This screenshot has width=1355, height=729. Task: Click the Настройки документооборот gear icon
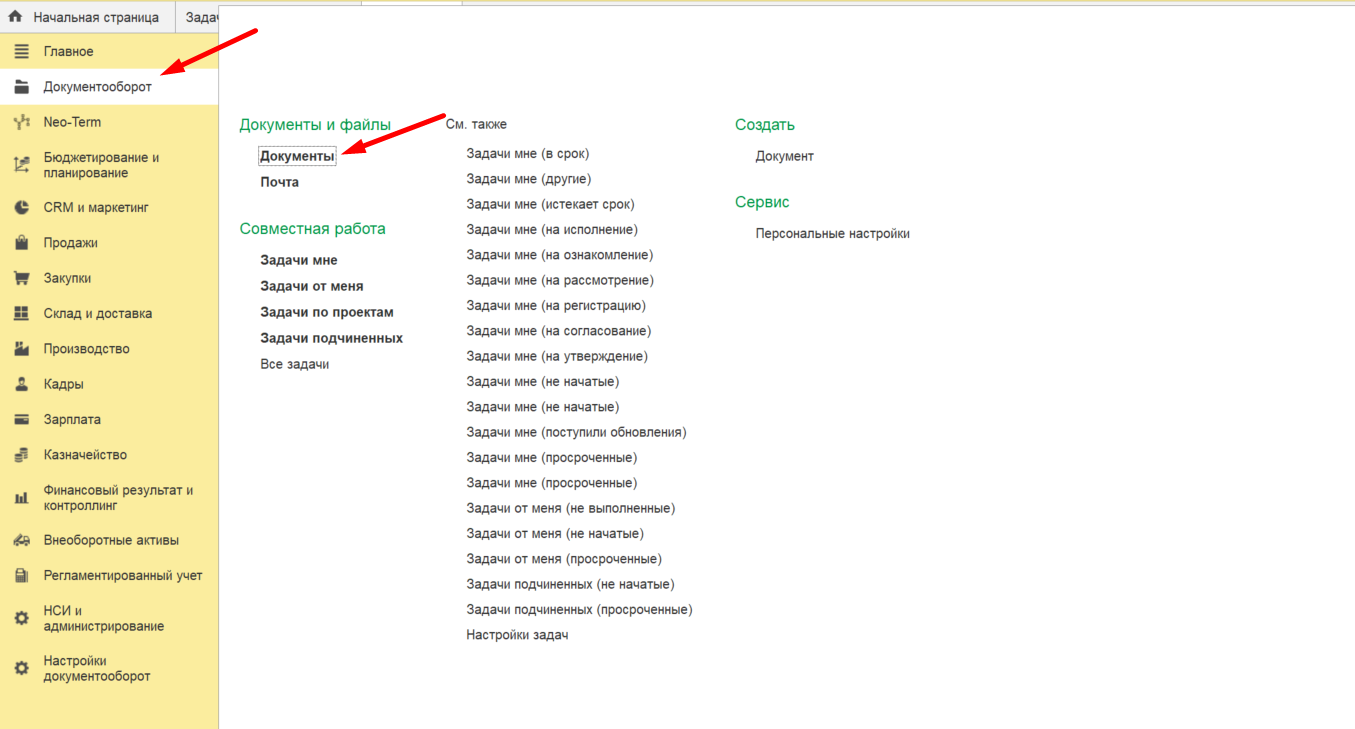21,668
